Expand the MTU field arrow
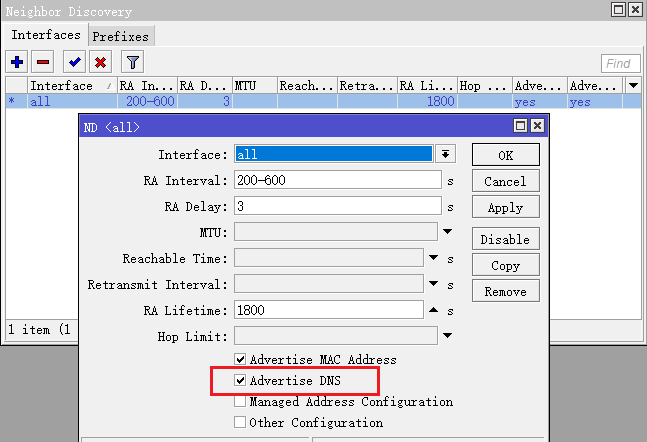 click(x=448, y=232)
